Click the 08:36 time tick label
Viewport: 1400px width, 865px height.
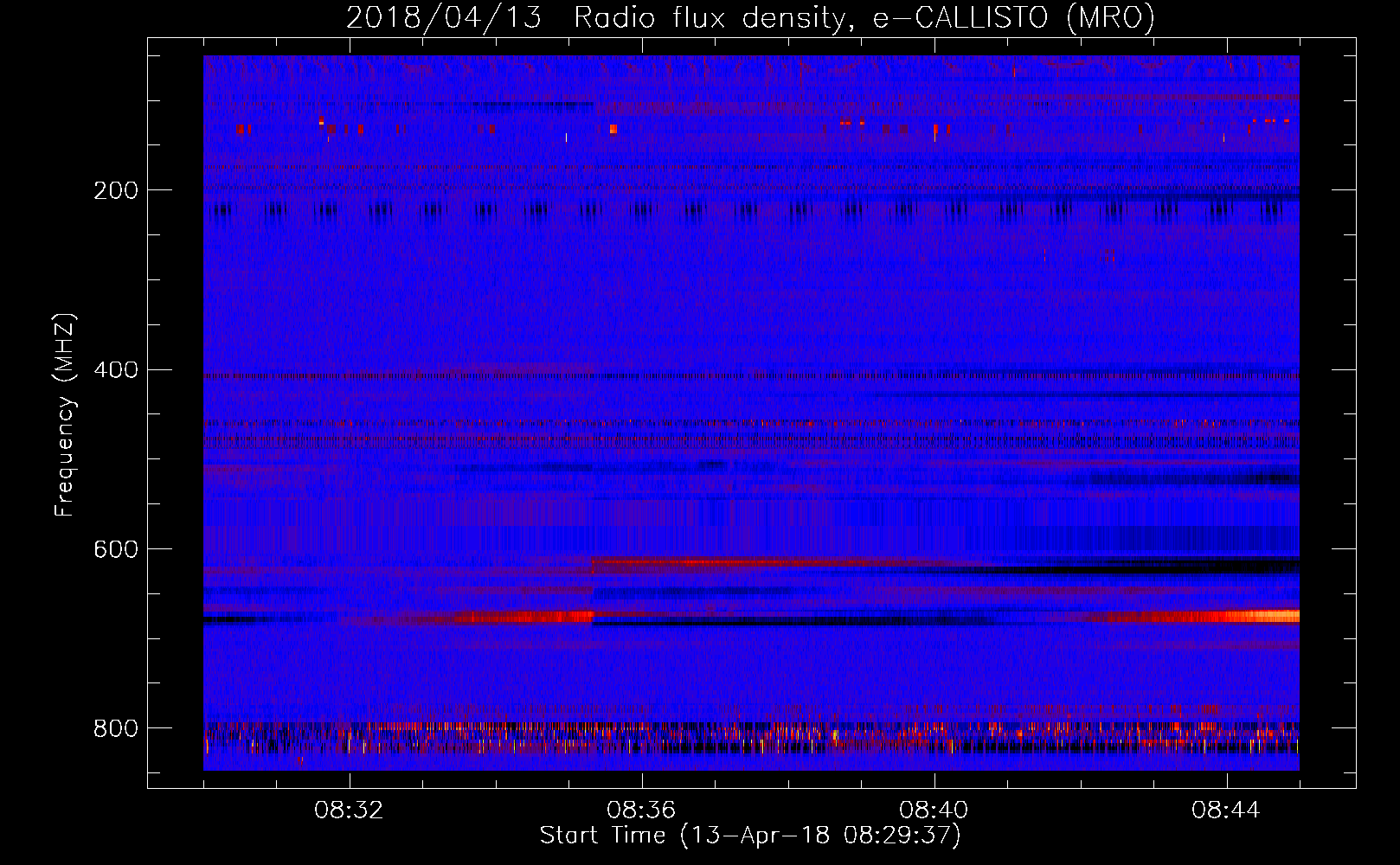click(x=641, y=811)
